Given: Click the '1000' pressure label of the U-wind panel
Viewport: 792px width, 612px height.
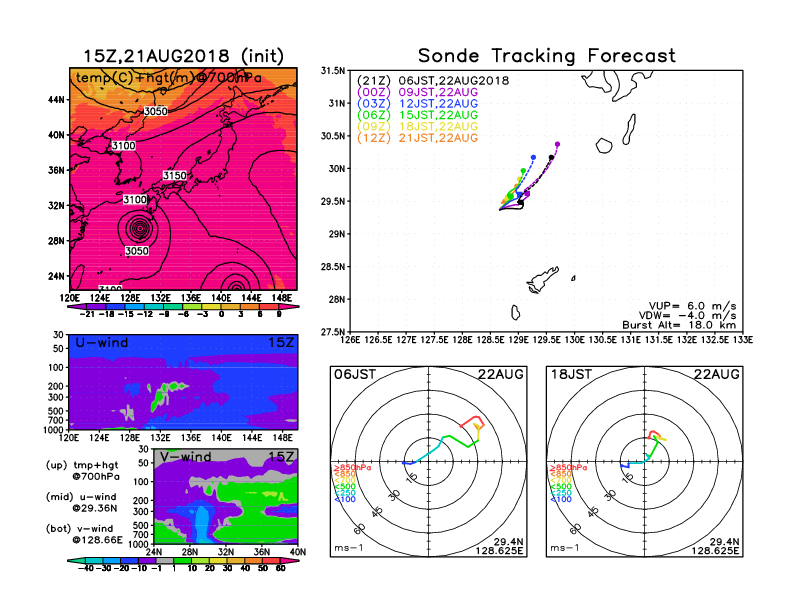Looking at the screenshot, I should point(56,430).
